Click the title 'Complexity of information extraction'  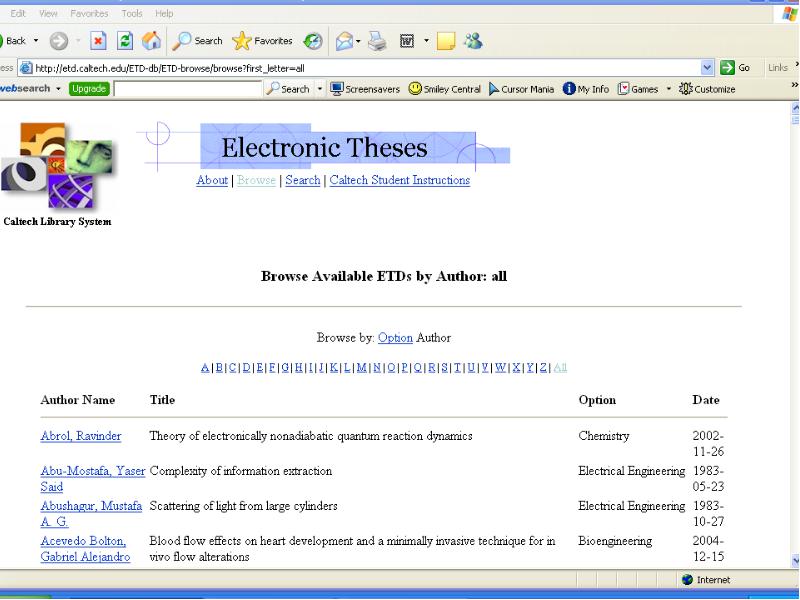point(240,471)
